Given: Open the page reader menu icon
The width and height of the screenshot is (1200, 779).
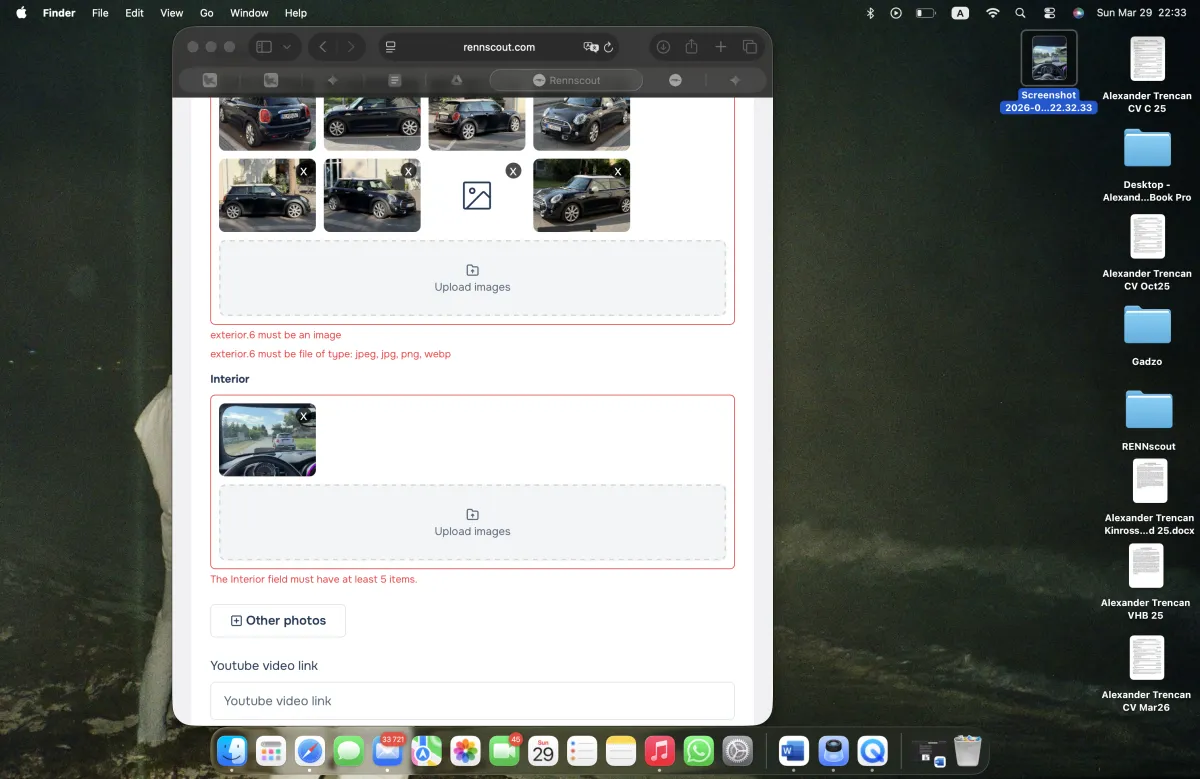Looking at the screenshot, I should 391,47.
